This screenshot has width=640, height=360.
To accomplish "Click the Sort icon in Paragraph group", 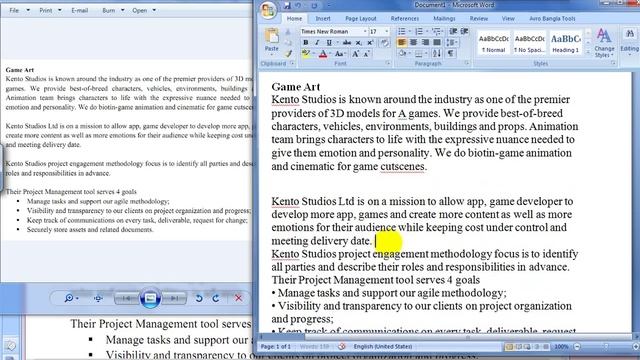I will [437, 53].
